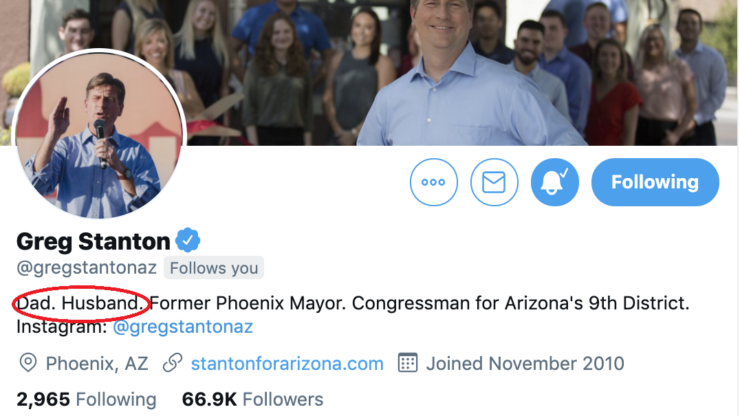Click the location pin icon
Image resolution: width=740 pixels, height=416 pixels.
pyautogui.click(x=28, y=363)
